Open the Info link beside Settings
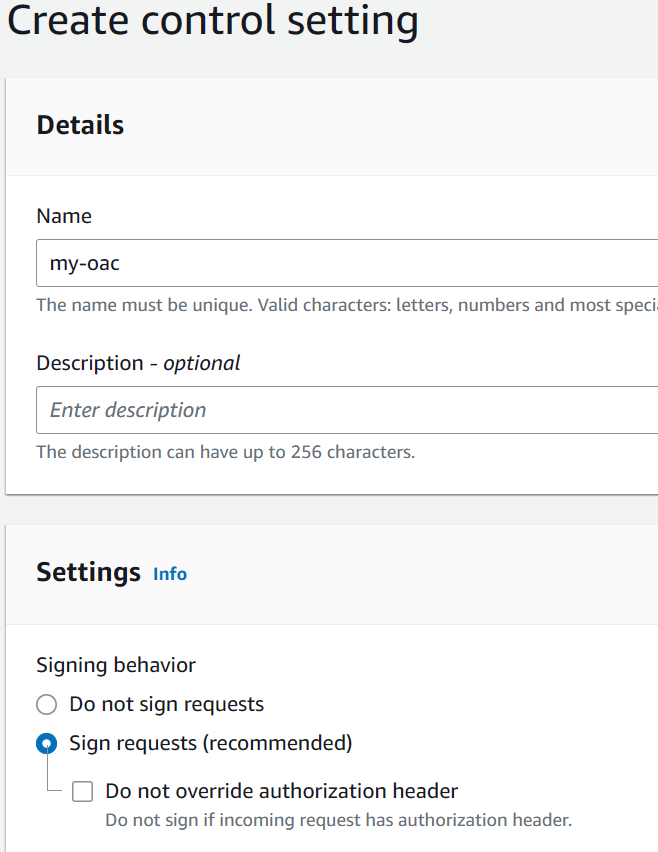Screen dimensions: 658x852 [170, 574]
